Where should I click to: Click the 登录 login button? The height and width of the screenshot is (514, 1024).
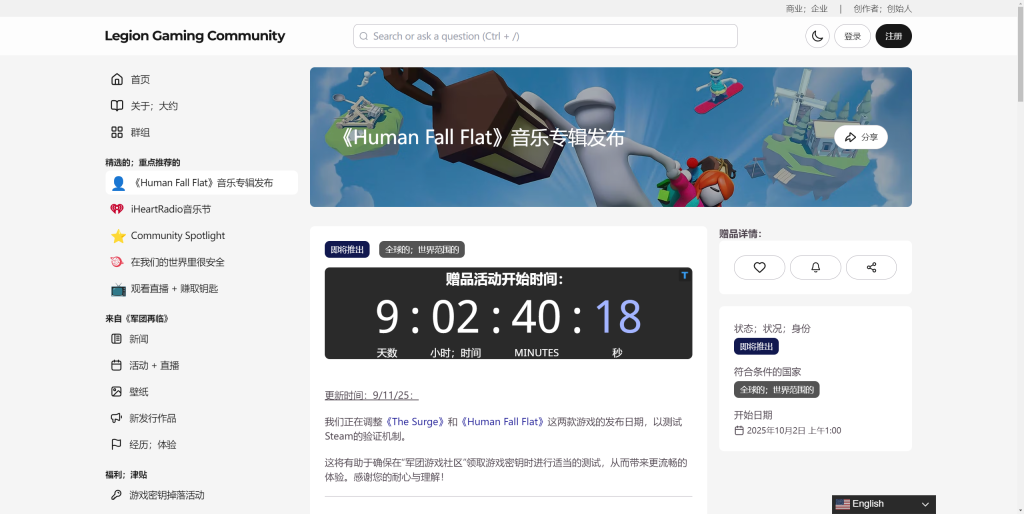pyautogui.click(x=852, y=36)
